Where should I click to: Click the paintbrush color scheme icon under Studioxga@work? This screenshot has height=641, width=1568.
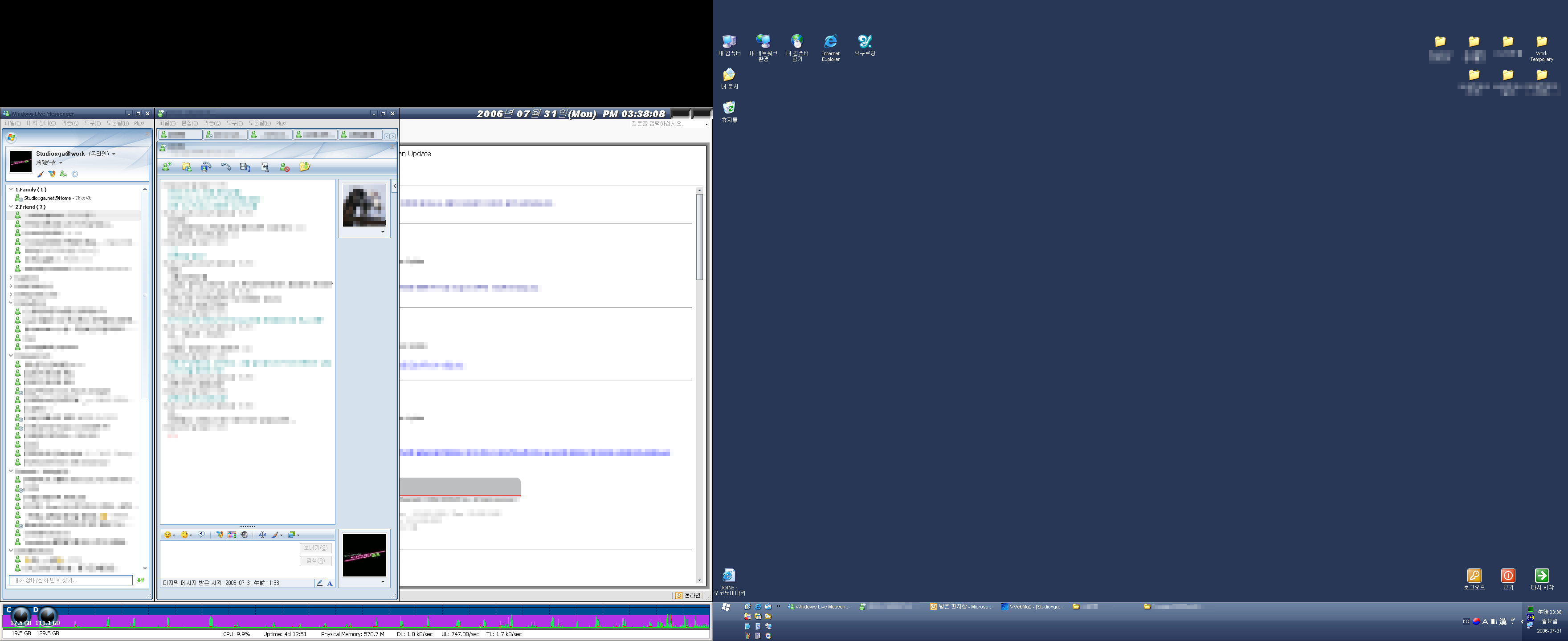point(40,174)
